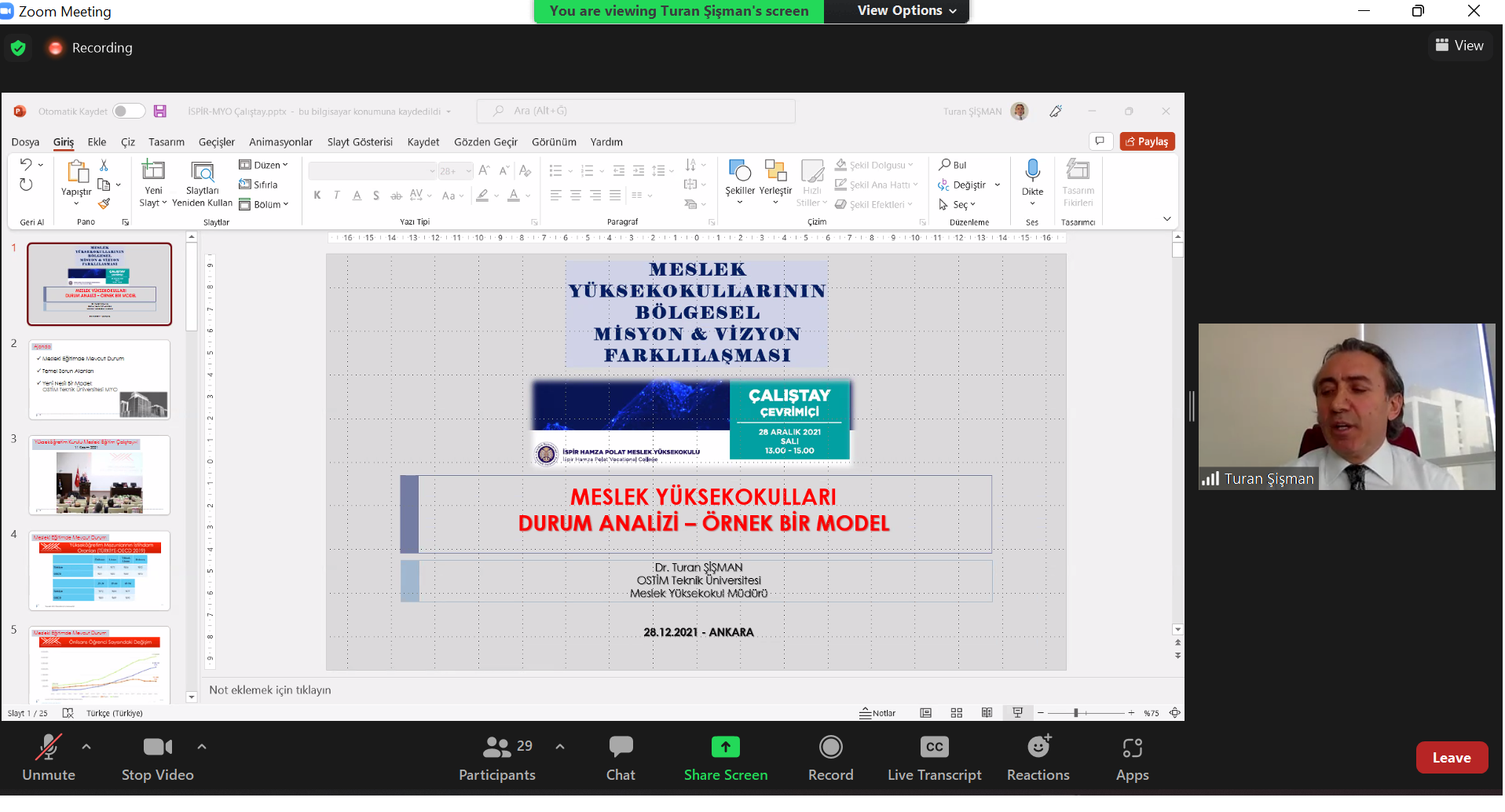Click the green encryption shield icon
Viewport: 1505px width, 812px height.
pos(18,48)
